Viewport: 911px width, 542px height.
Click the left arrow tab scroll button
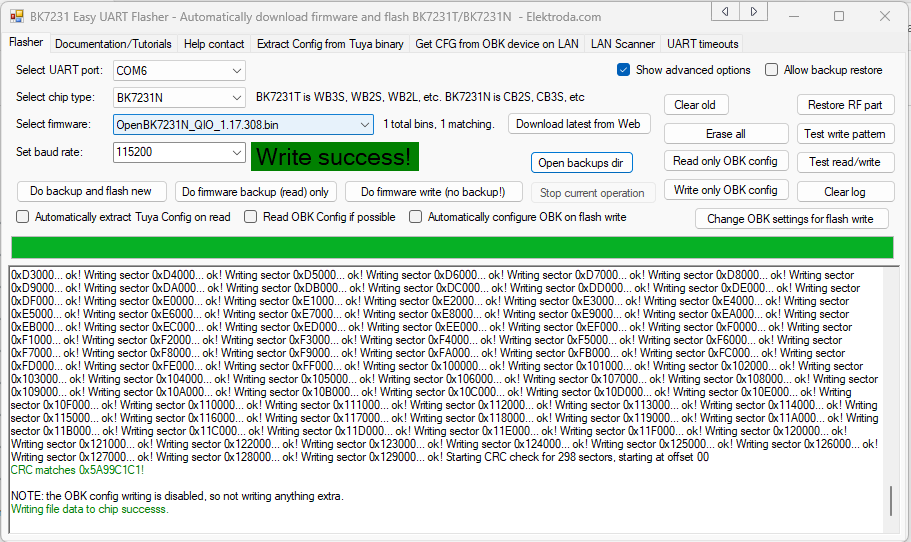click(x=725, y=11)
